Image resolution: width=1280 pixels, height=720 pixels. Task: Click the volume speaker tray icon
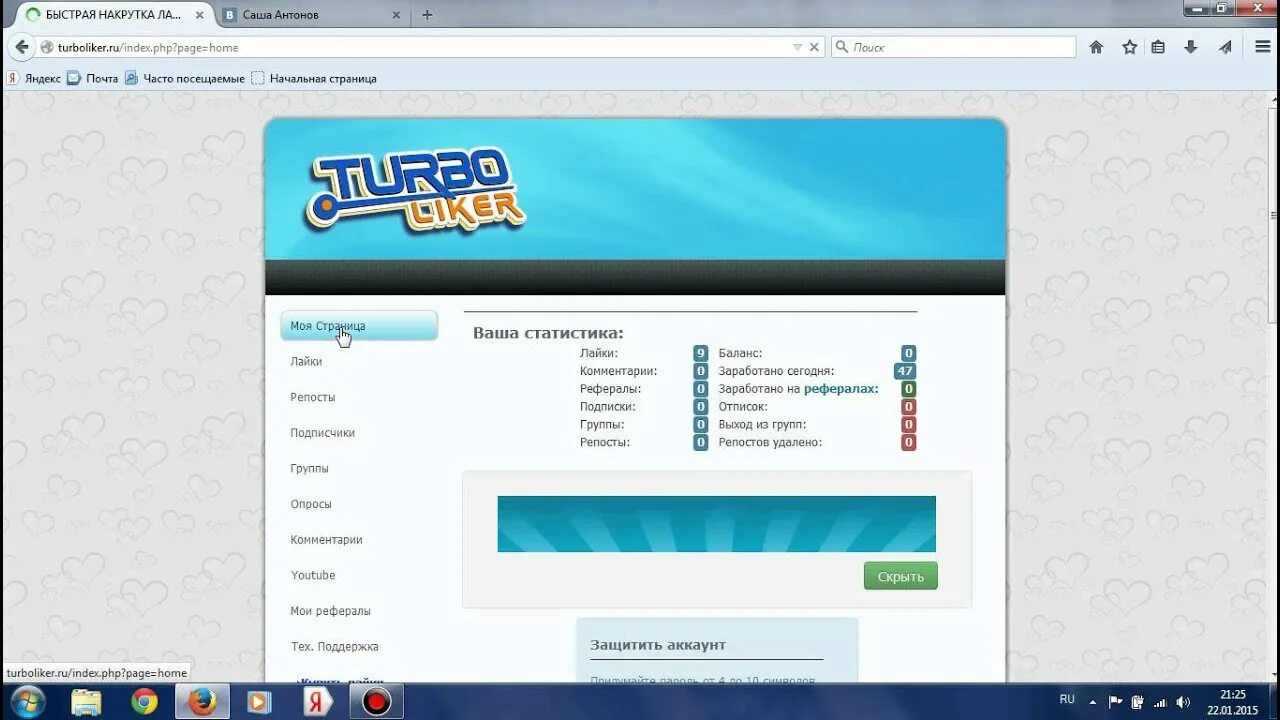[x=1183, y=701]
